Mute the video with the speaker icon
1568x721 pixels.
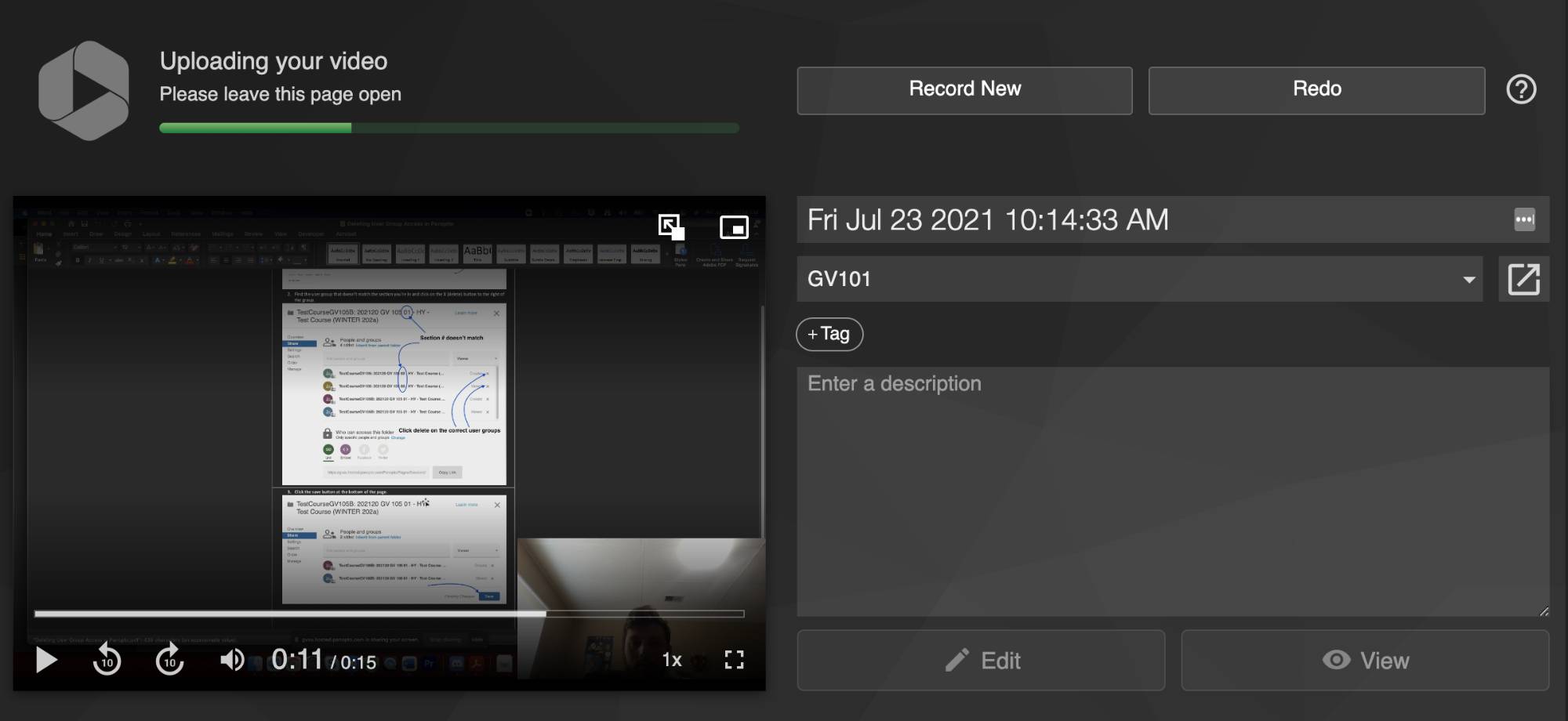[x=232, y=660]
